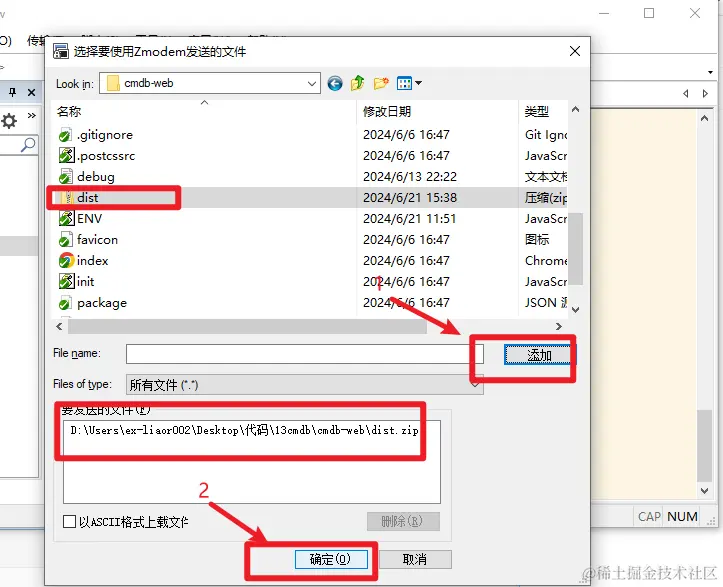Click the 取消 button

point(415,559)
